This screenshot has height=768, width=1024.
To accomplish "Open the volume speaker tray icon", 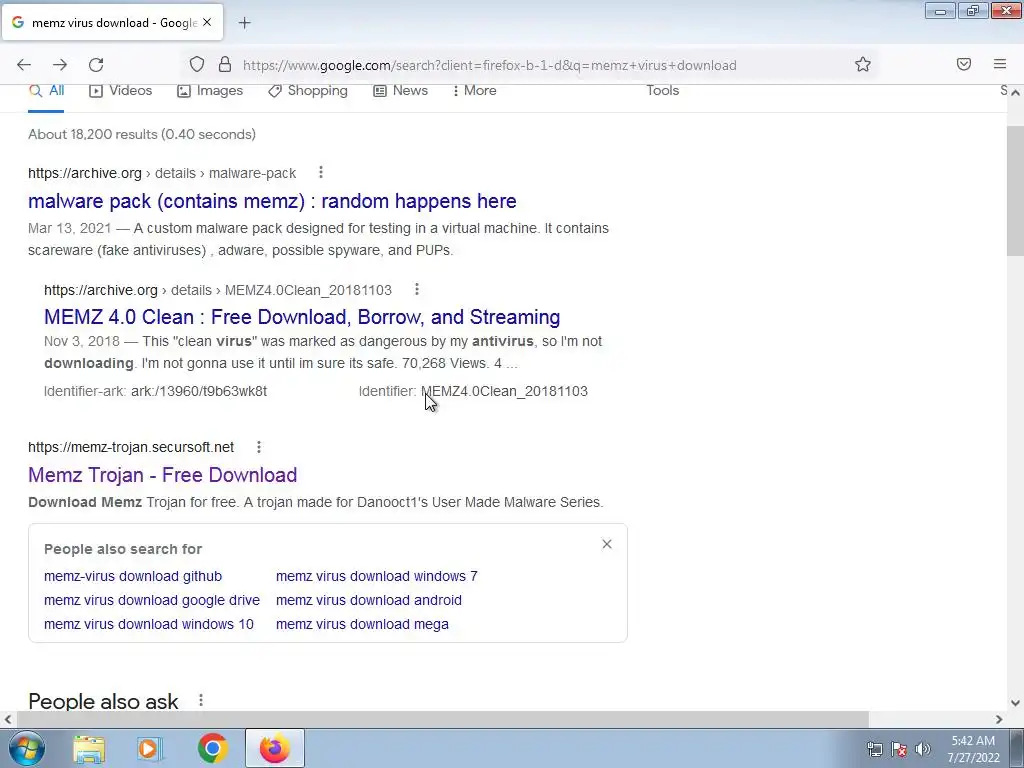I will pyautogui.click(x=923, y=749).
